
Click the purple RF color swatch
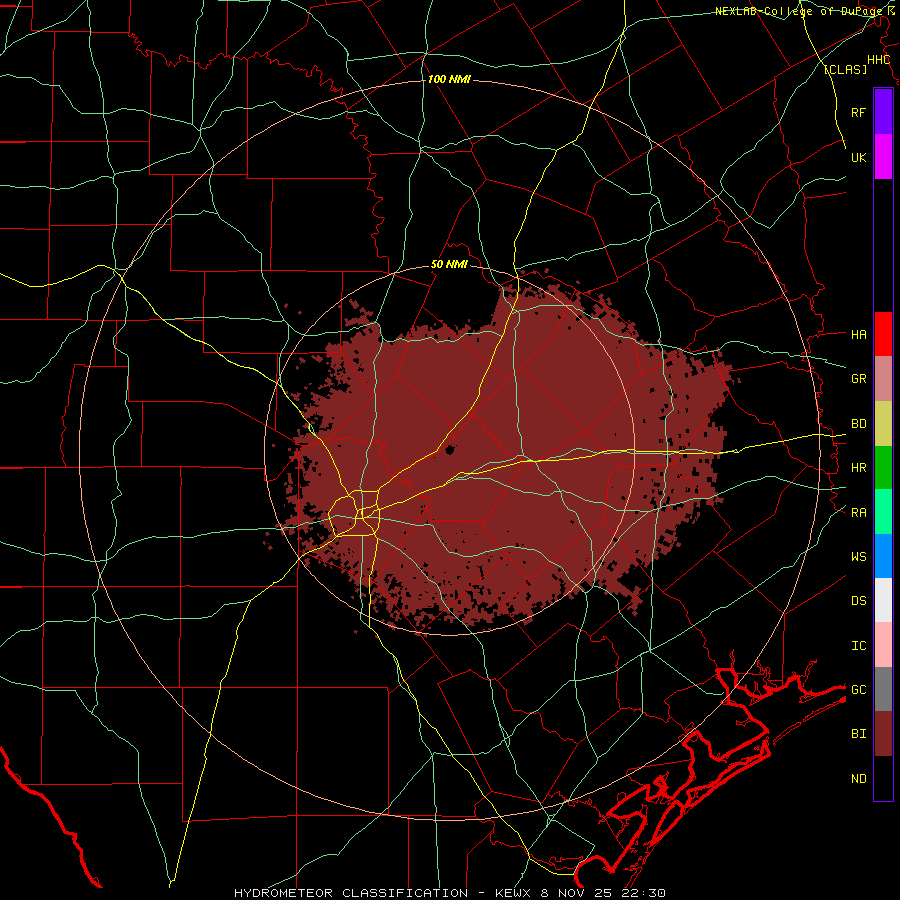point(883,112)
